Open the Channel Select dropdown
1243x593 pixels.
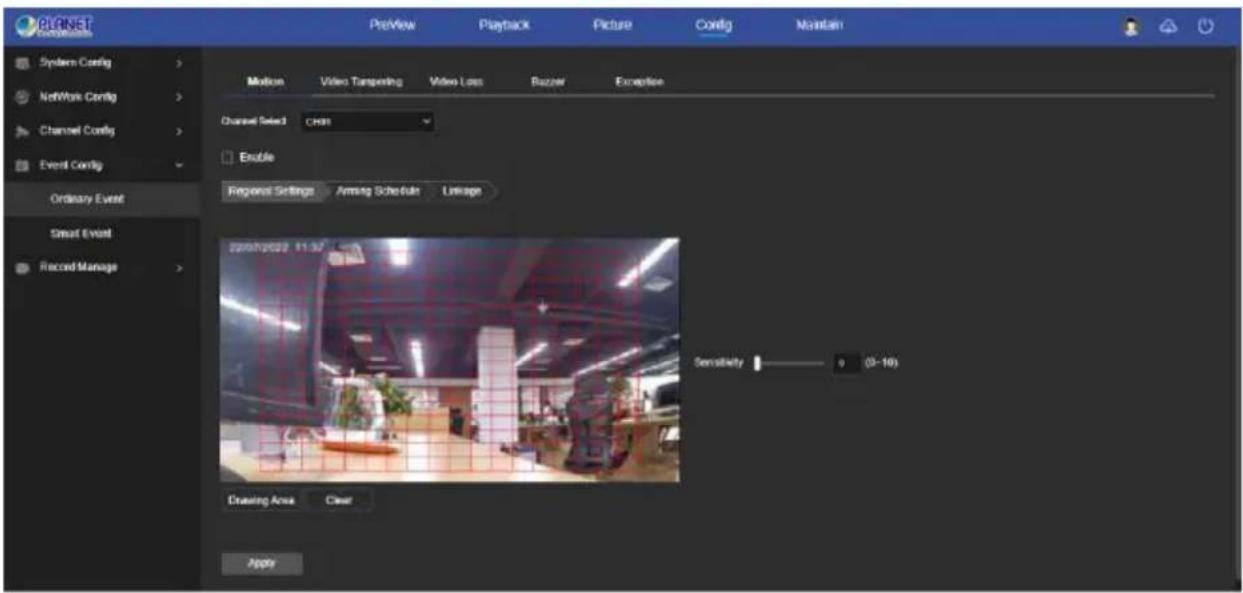click(367, 122)
